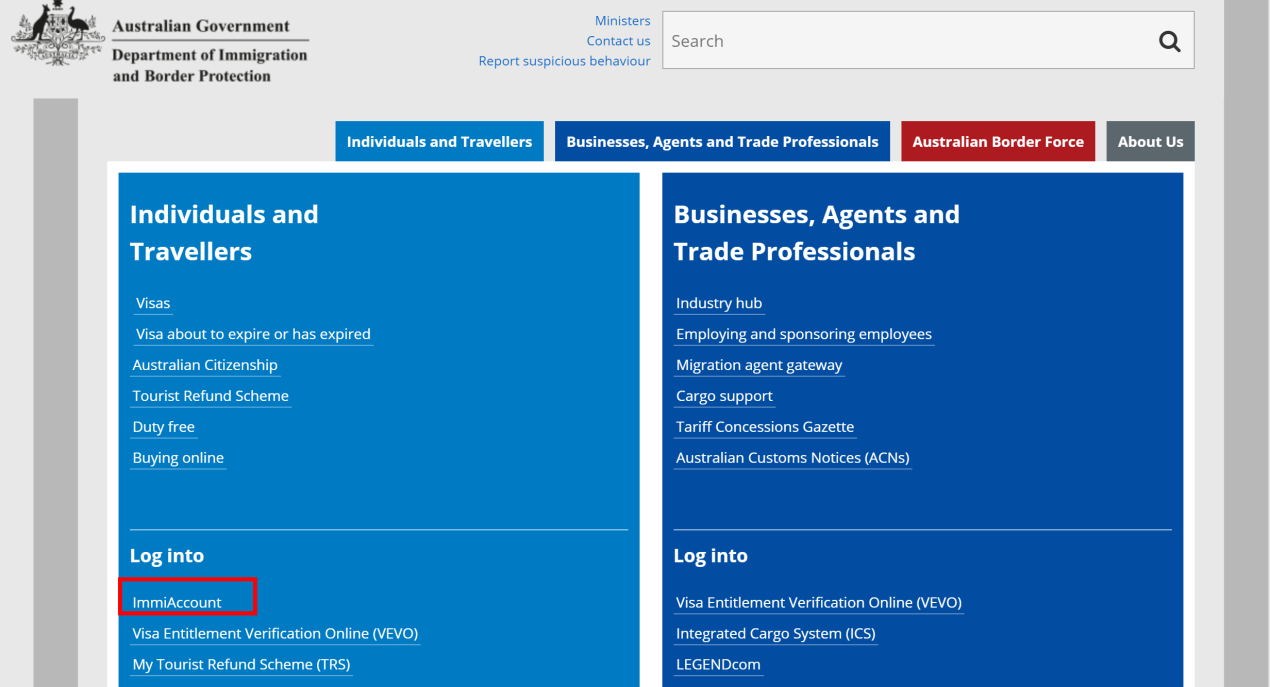1270x687 pixels.
Task: Select the About Us tab
Action: click(1150, 142)
